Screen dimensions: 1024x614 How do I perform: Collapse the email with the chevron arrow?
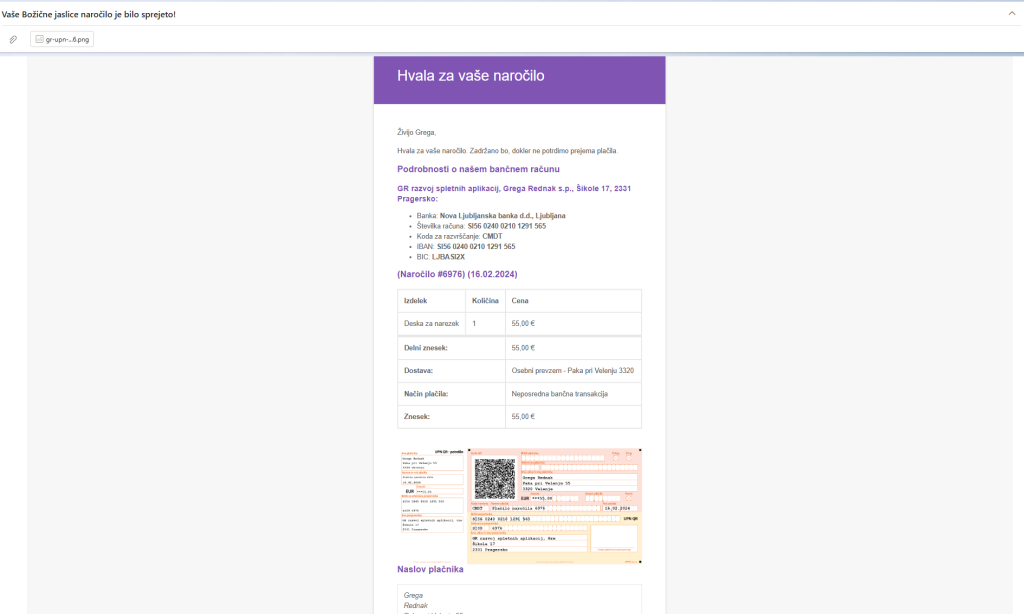pos(1011,15)
